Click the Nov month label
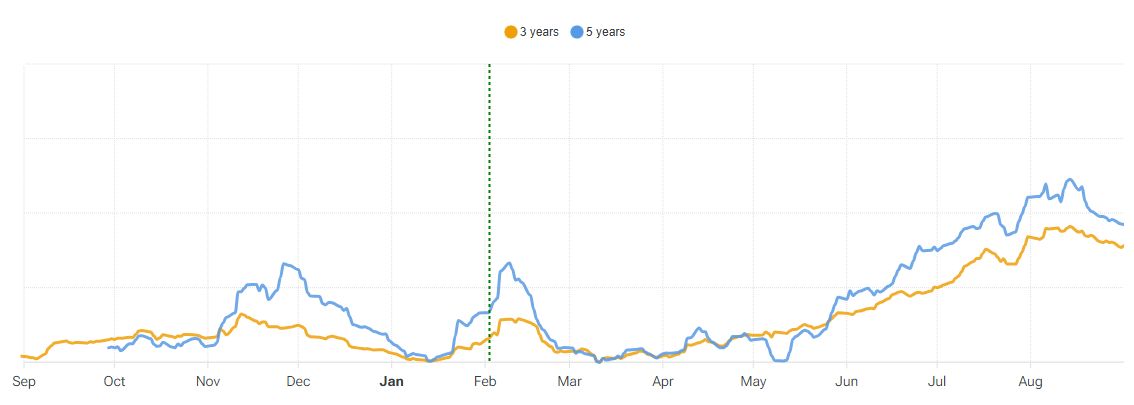 click(x=207, y=381)
